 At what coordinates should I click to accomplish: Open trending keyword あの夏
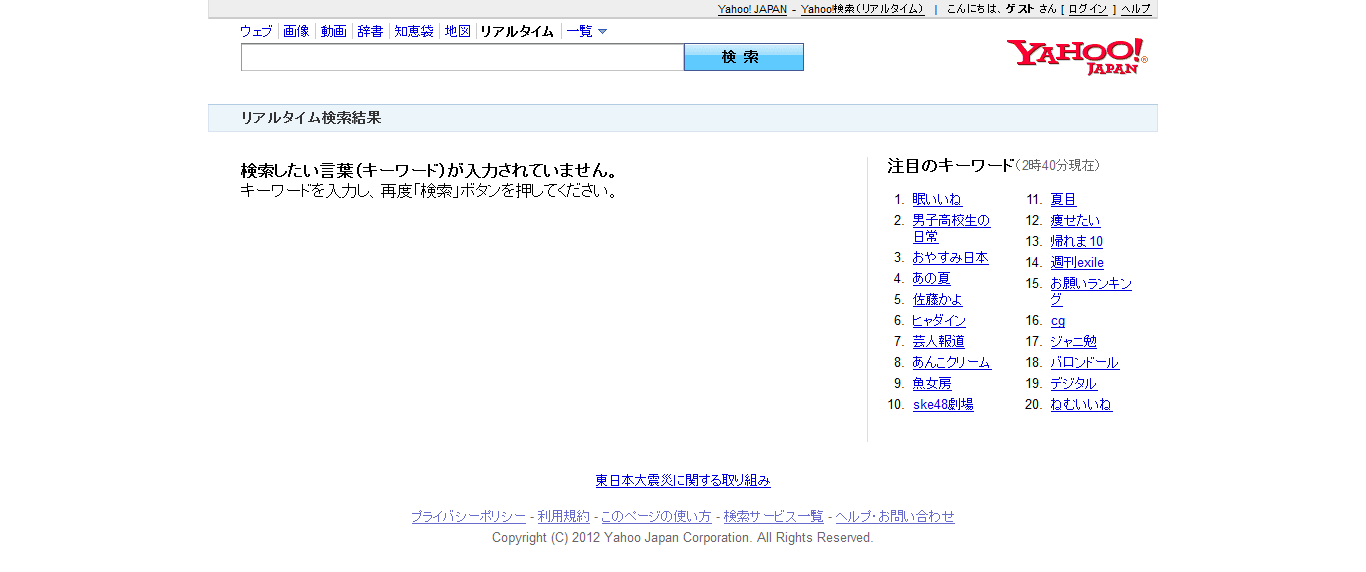pyautogui.click(x=931, y=279)
